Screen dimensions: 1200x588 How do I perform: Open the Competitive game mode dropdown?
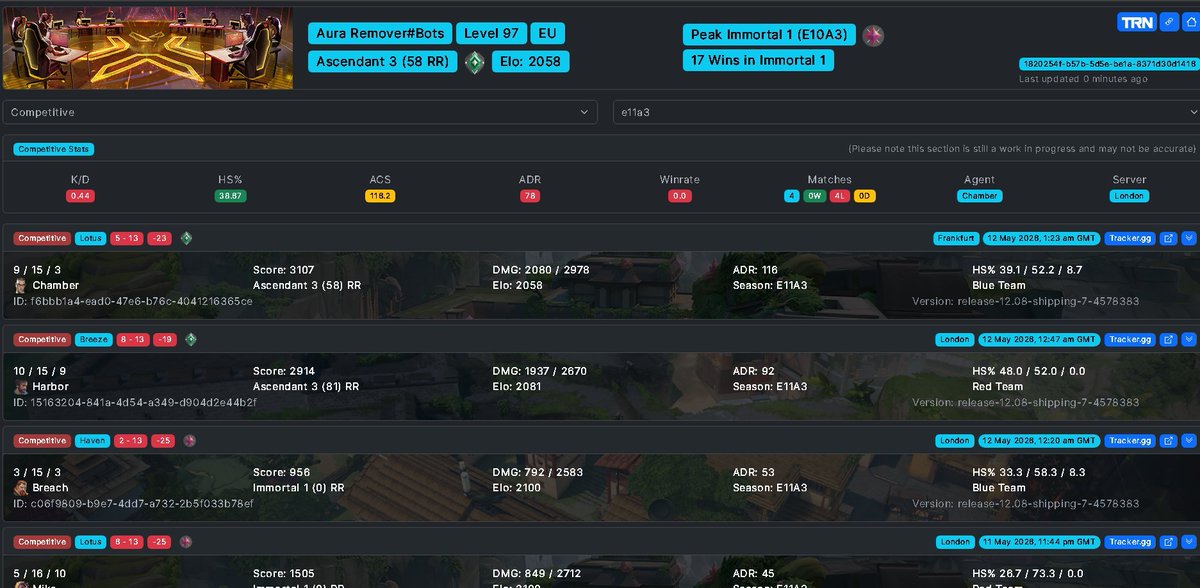[x=300, y=113]
